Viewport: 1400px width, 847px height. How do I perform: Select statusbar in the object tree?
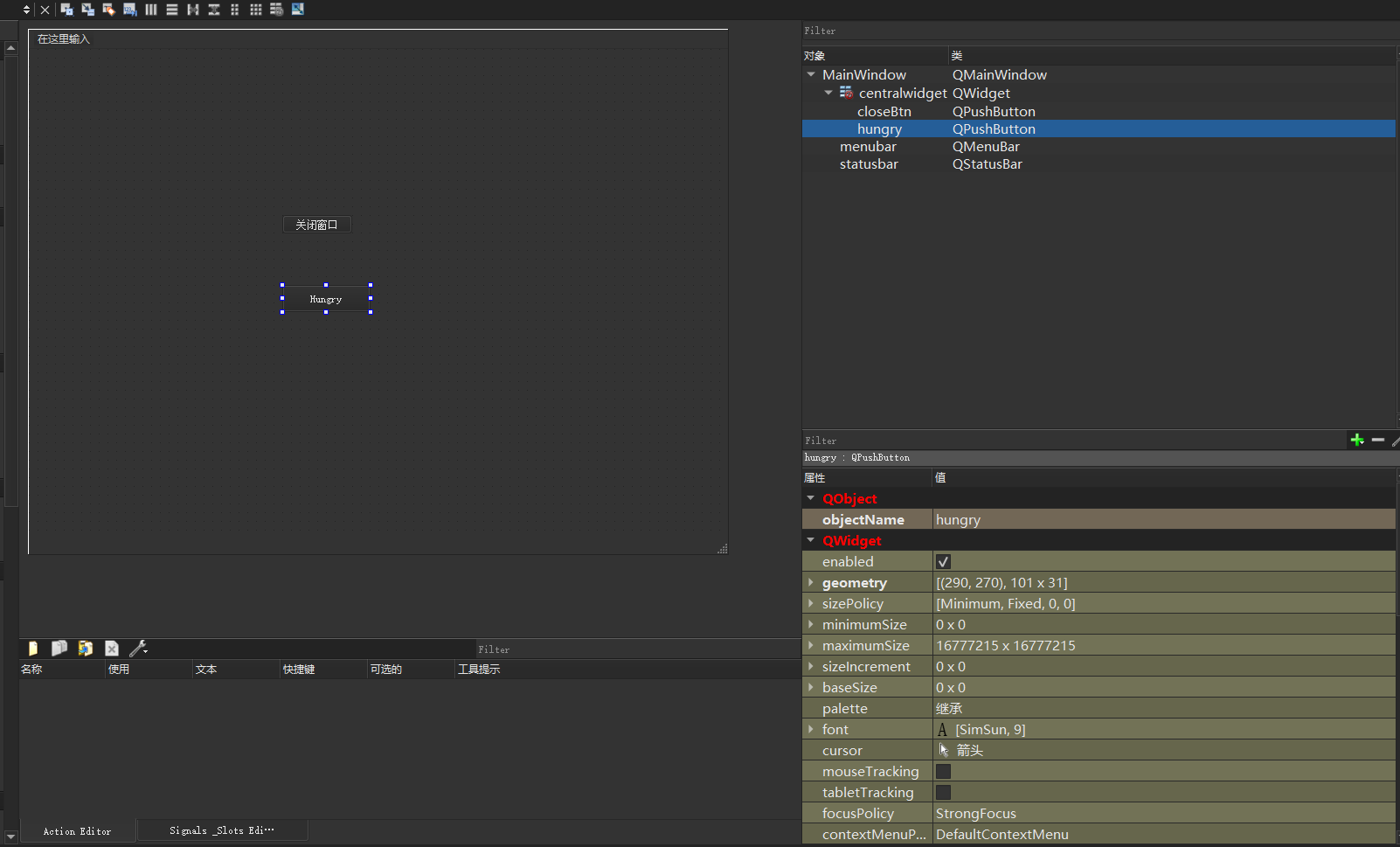click(x=869, y=163)
